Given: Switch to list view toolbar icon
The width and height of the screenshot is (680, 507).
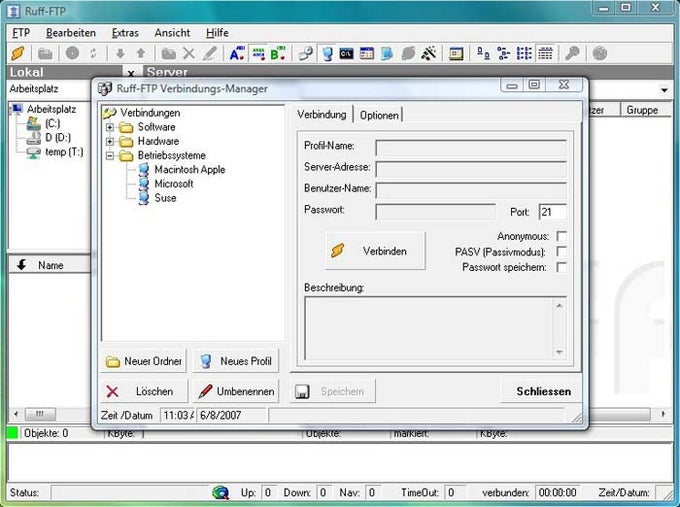Looking at the screenshot, I should (x=524, y=53).
